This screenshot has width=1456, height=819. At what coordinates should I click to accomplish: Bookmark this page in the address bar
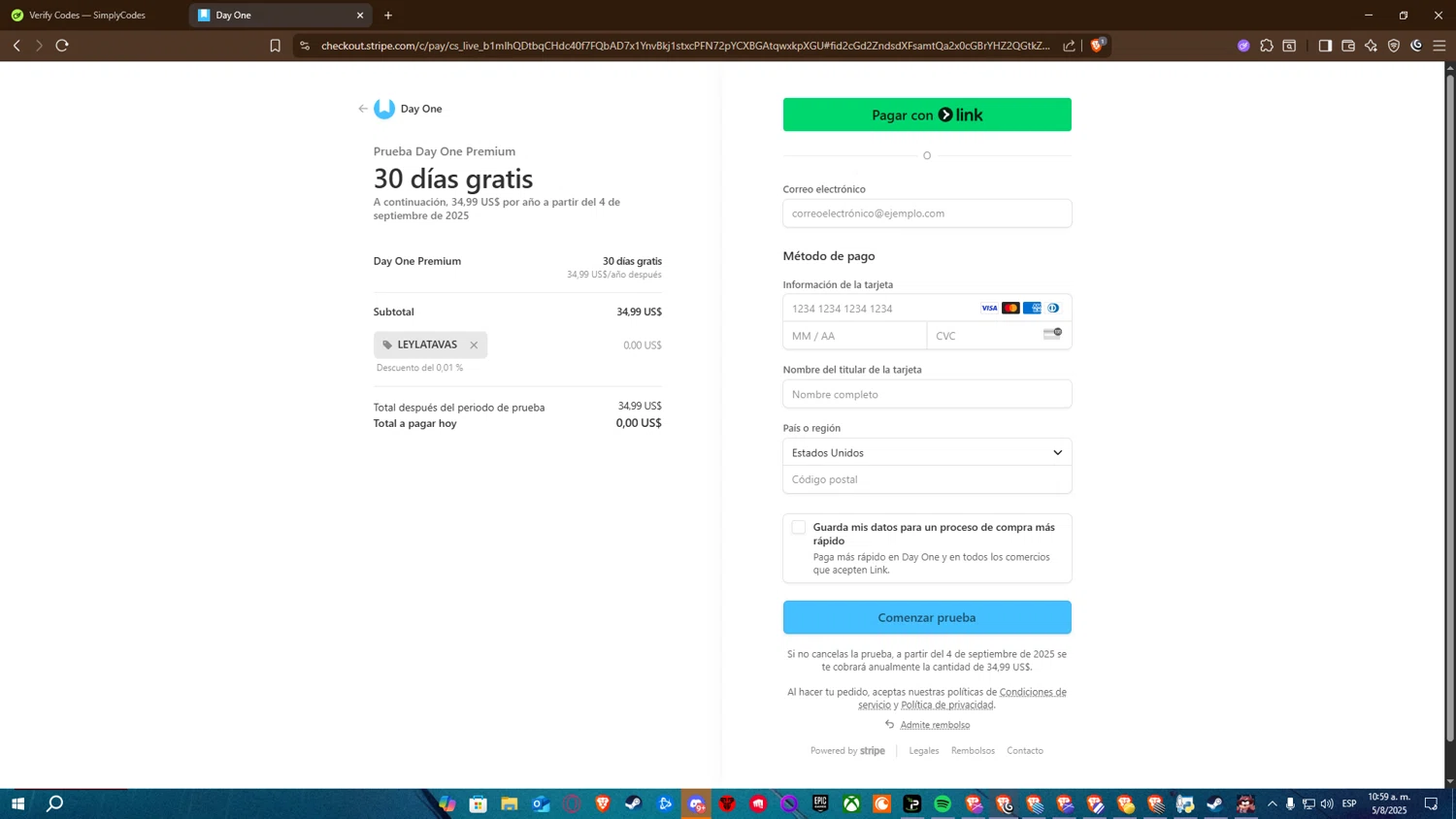point(276,46)
